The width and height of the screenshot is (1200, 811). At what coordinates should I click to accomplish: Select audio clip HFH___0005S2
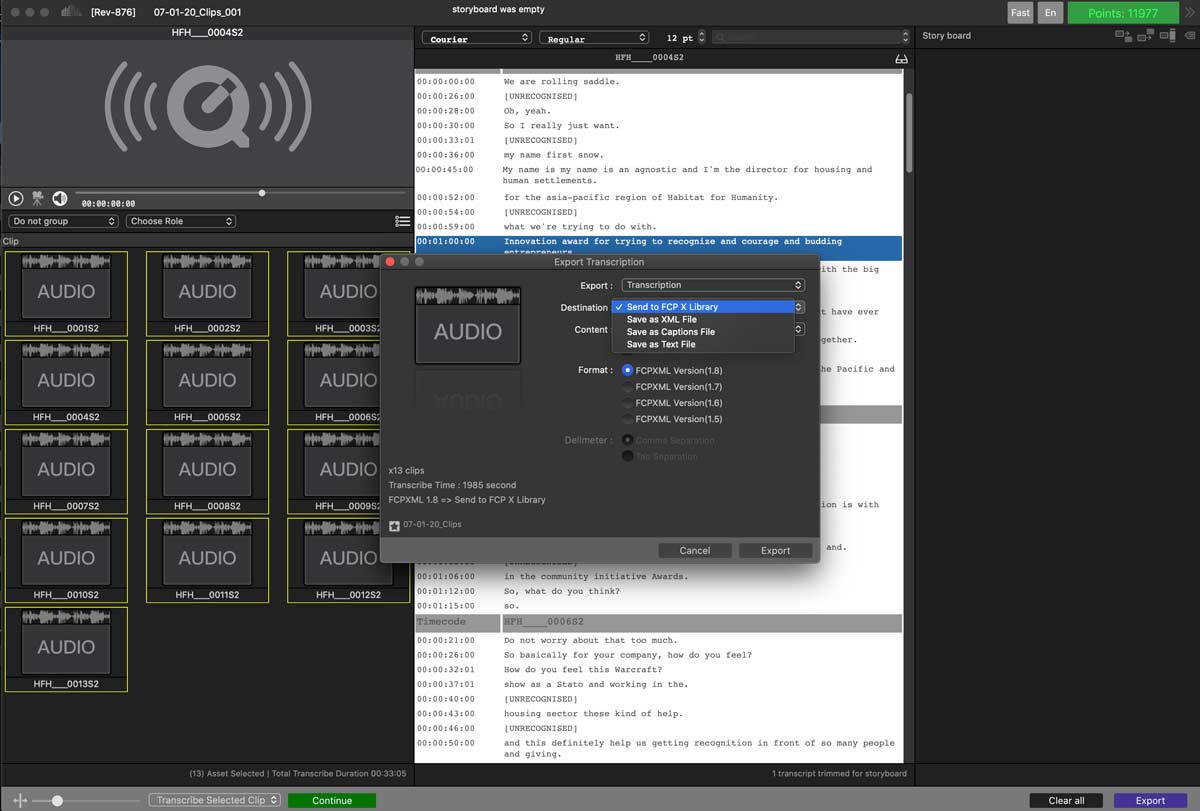coord(207,381)
